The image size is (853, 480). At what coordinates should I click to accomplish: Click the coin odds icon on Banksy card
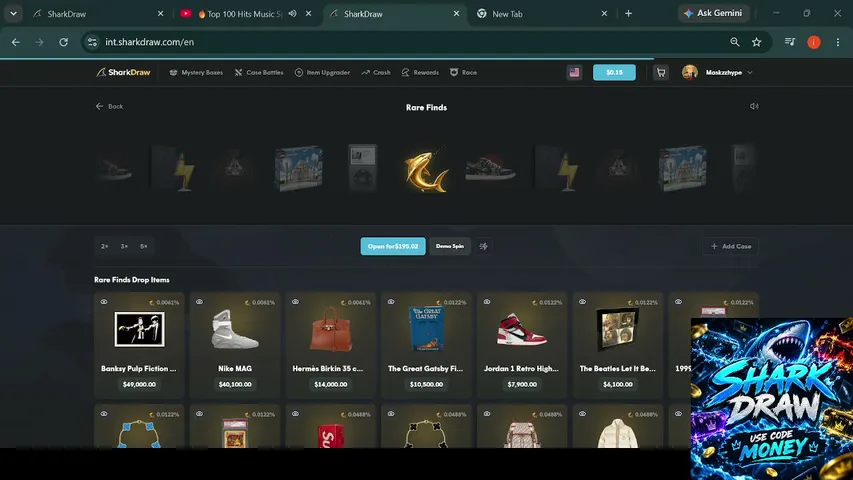coord(152,303)
